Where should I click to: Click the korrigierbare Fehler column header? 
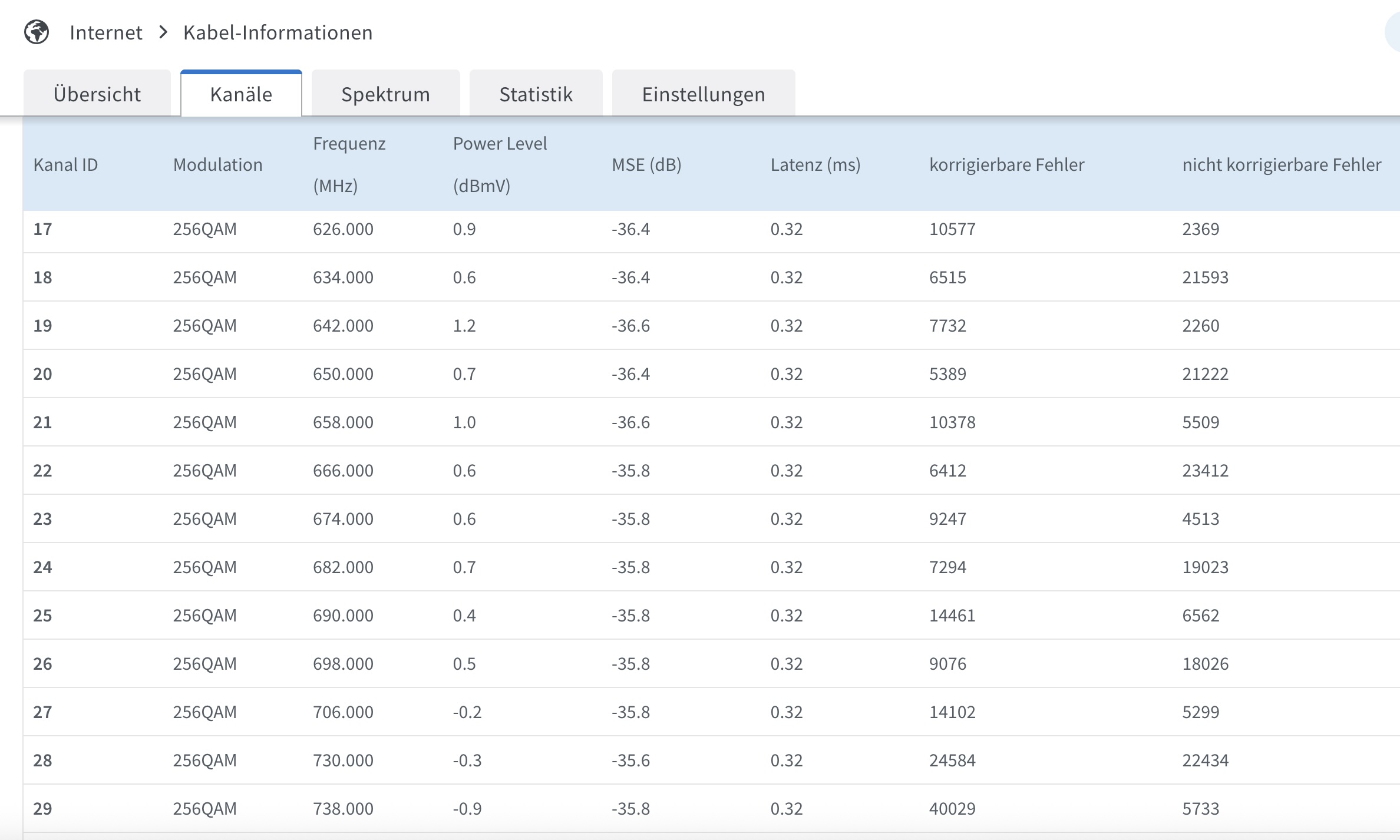point(1006,164)
